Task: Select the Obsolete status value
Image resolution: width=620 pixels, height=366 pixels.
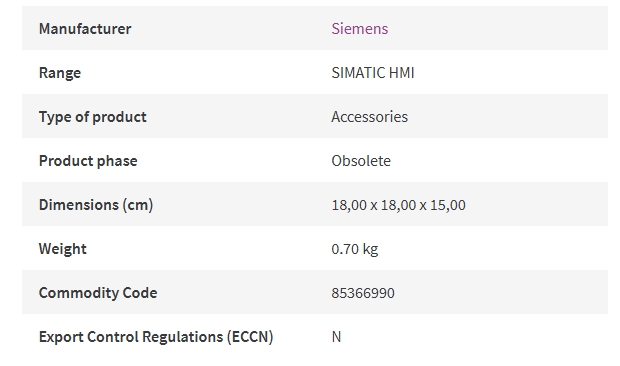Action: [361, 160]
